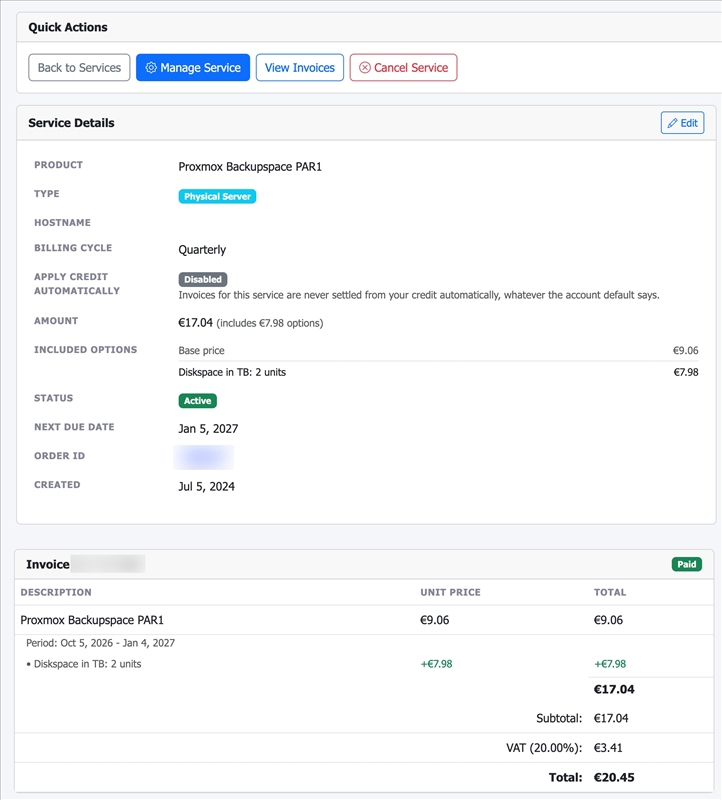Click the bold €17.04 line total

click(614, 690)
